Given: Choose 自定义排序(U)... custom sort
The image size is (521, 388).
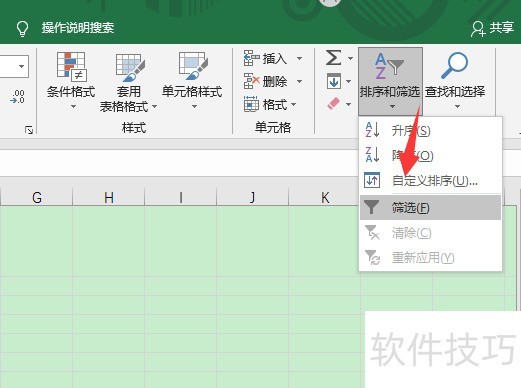Looking at the screenshot, I should 430,181.
